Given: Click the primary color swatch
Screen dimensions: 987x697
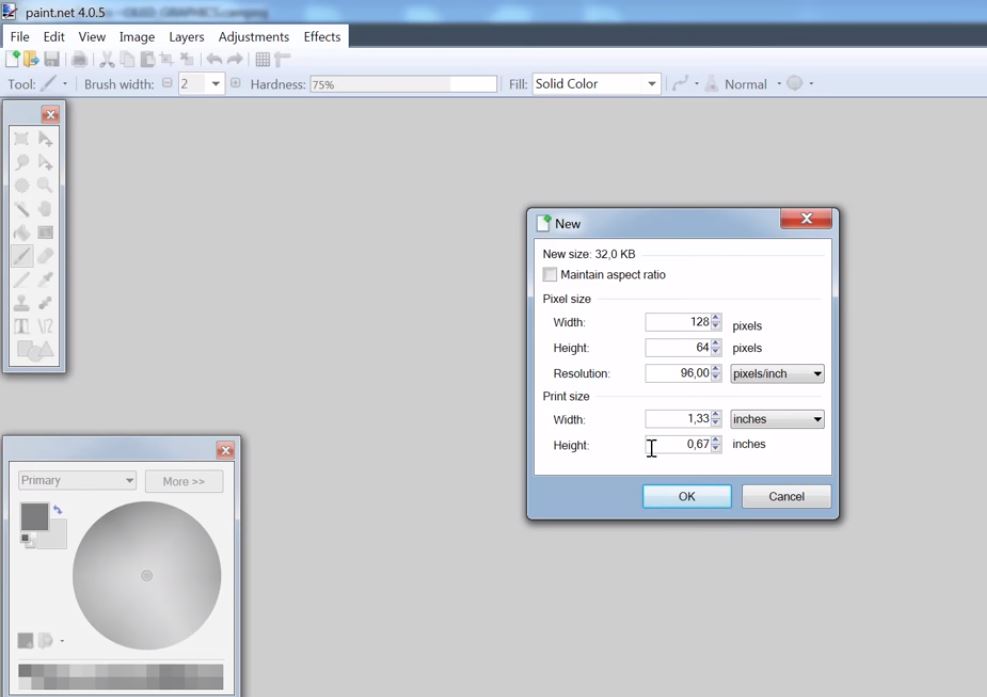Looking at the screenshot, I should [x=34, y=516].
